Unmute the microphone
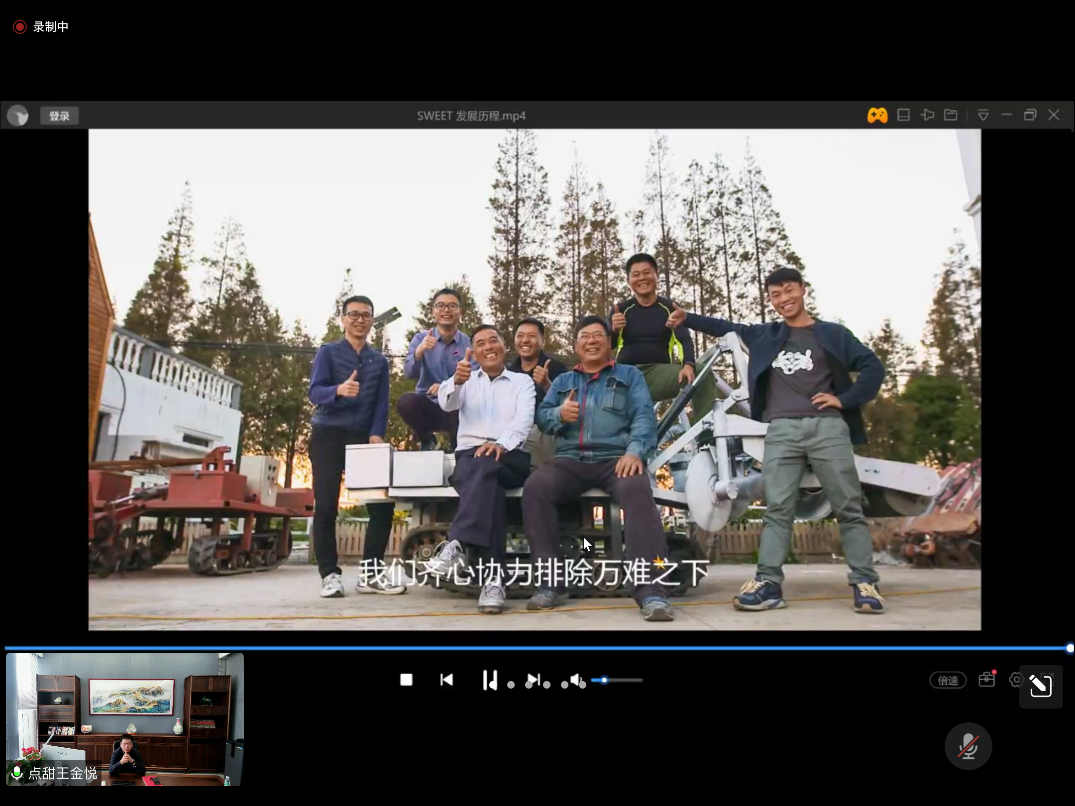The height and width of the screenshot is (806, 1075). tap(968, 746)
